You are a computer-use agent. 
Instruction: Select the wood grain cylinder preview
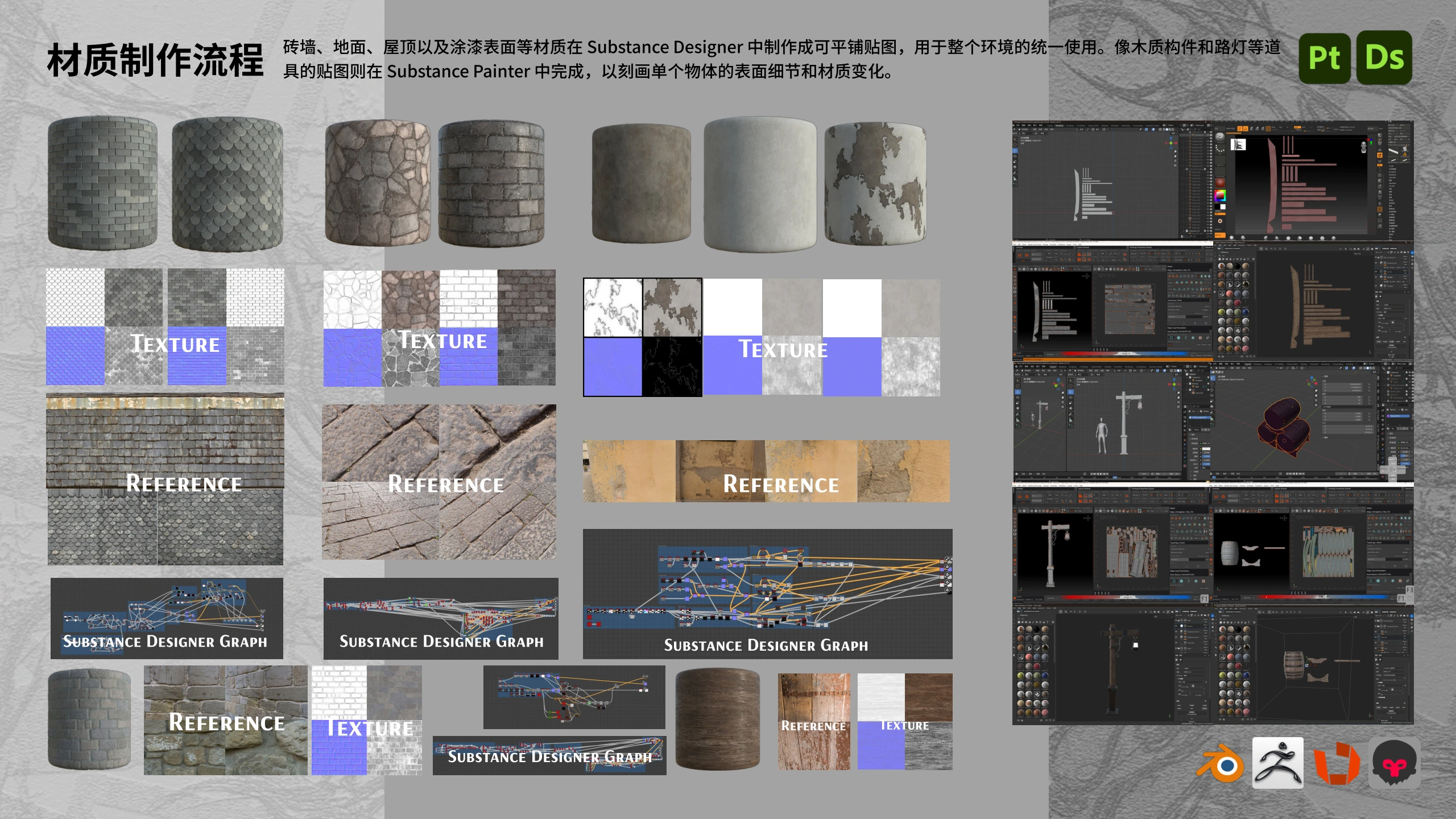pos(718,719)
